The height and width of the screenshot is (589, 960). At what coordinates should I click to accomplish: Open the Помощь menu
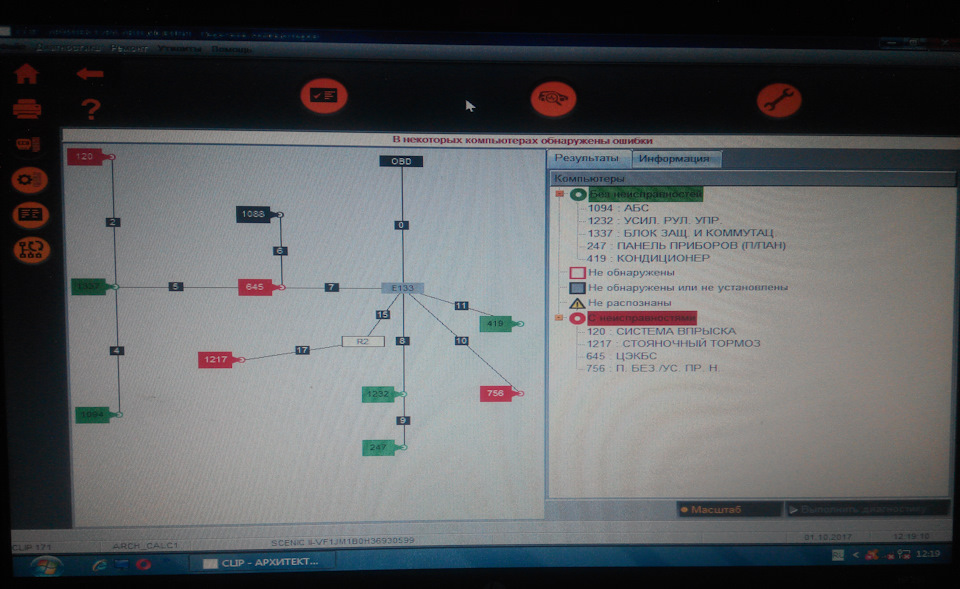(x=231, y=49)
